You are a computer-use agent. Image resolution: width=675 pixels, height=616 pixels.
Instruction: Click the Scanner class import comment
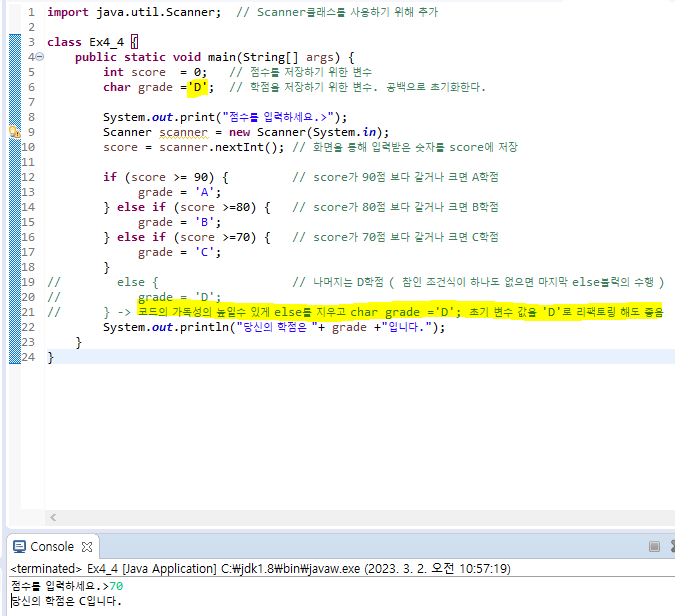(x=337, y=12)
